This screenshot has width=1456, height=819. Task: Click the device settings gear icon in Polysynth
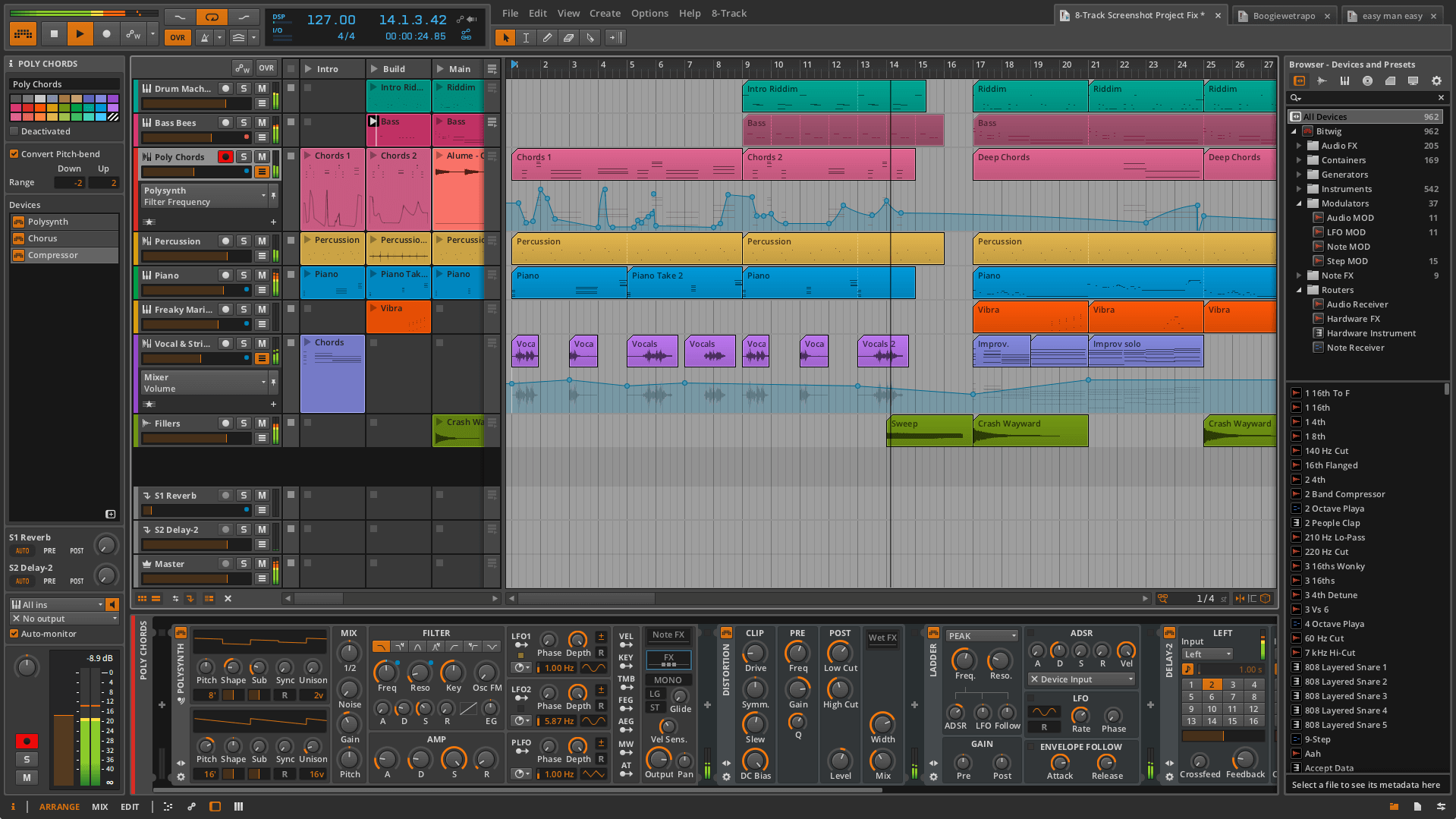pyautogui.click(x=181, y=776)
